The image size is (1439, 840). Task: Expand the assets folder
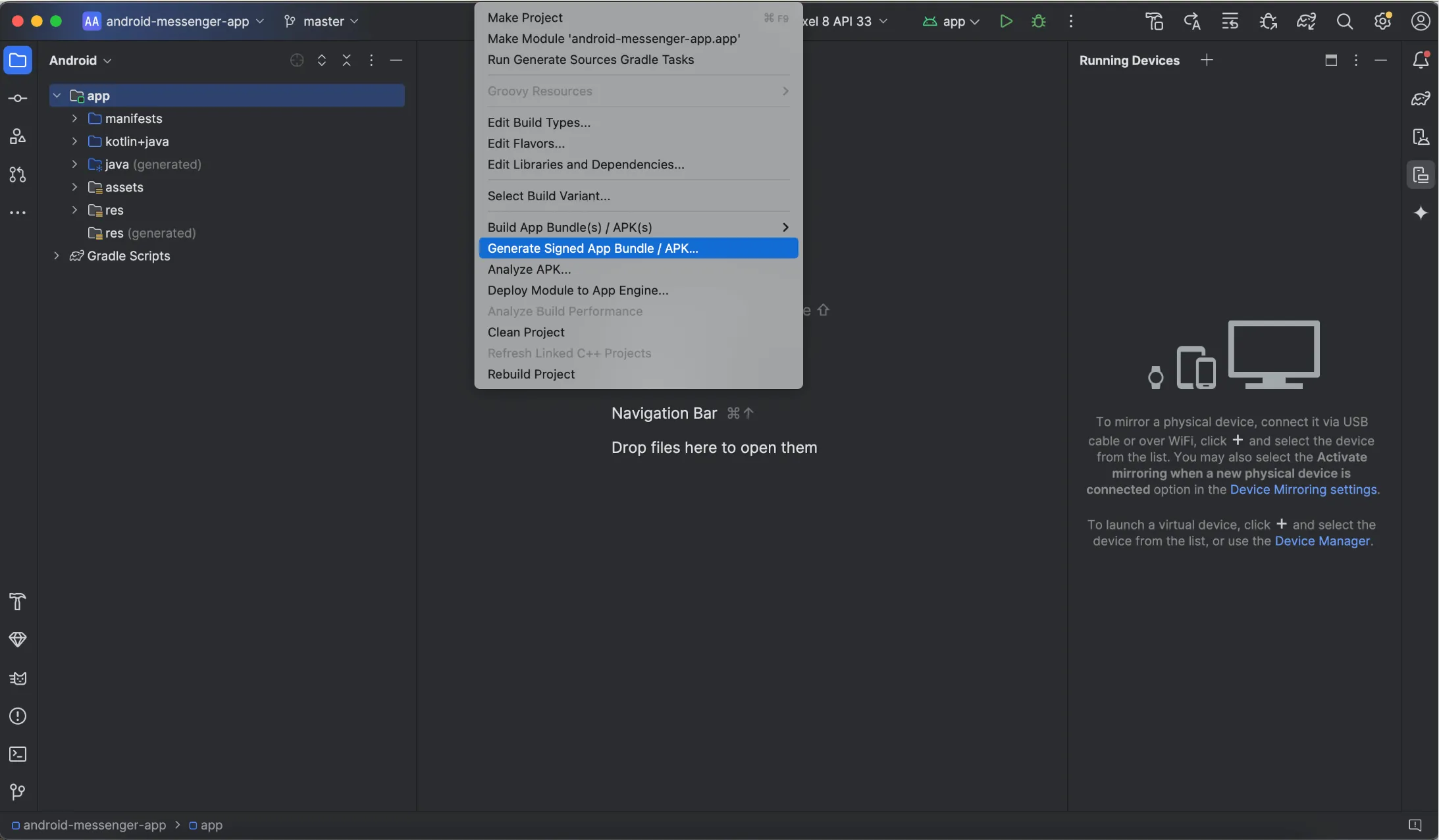[x=75, y=187]
